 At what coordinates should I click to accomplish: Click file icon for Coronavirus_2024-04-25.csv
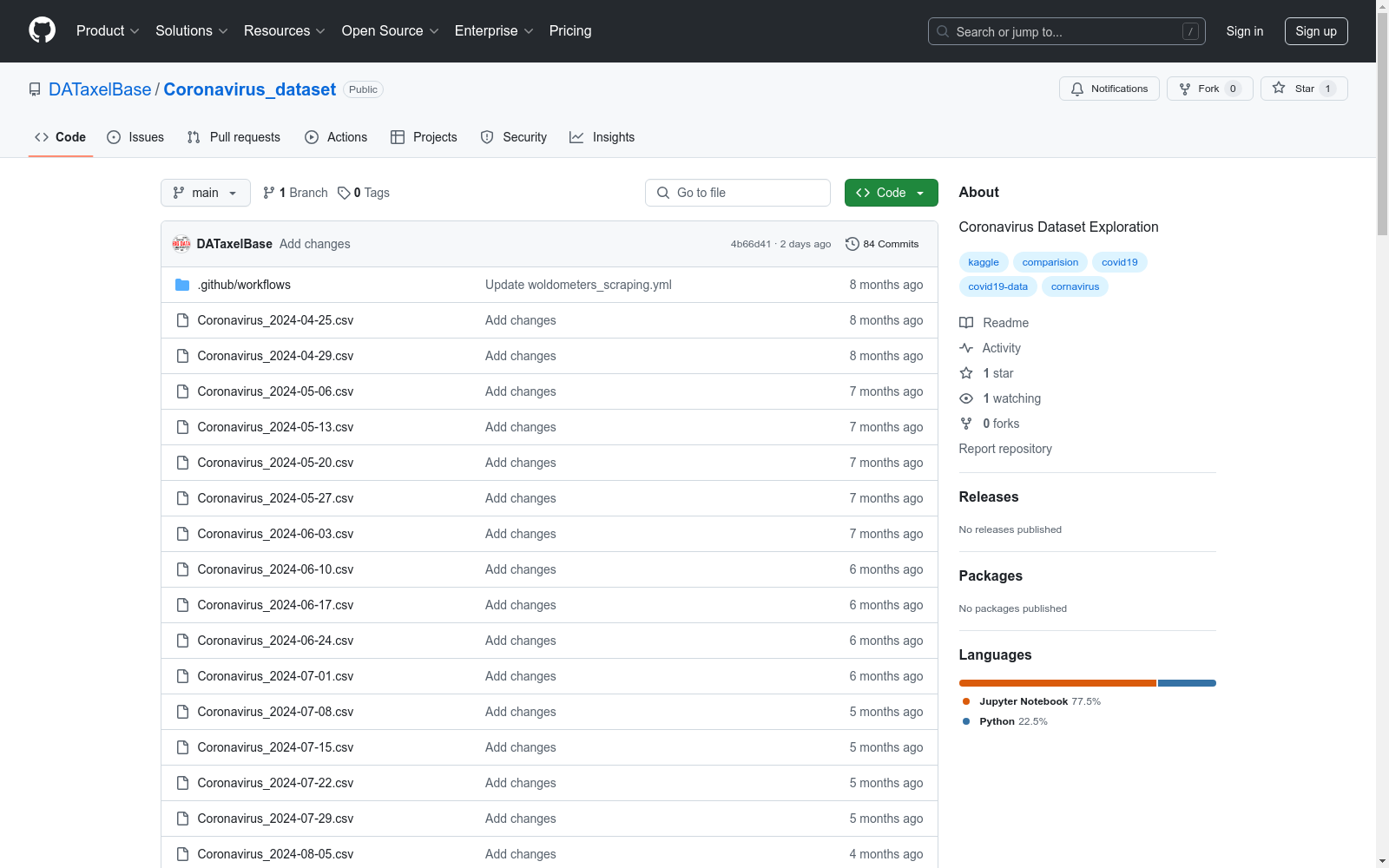[x=182, y=320]
